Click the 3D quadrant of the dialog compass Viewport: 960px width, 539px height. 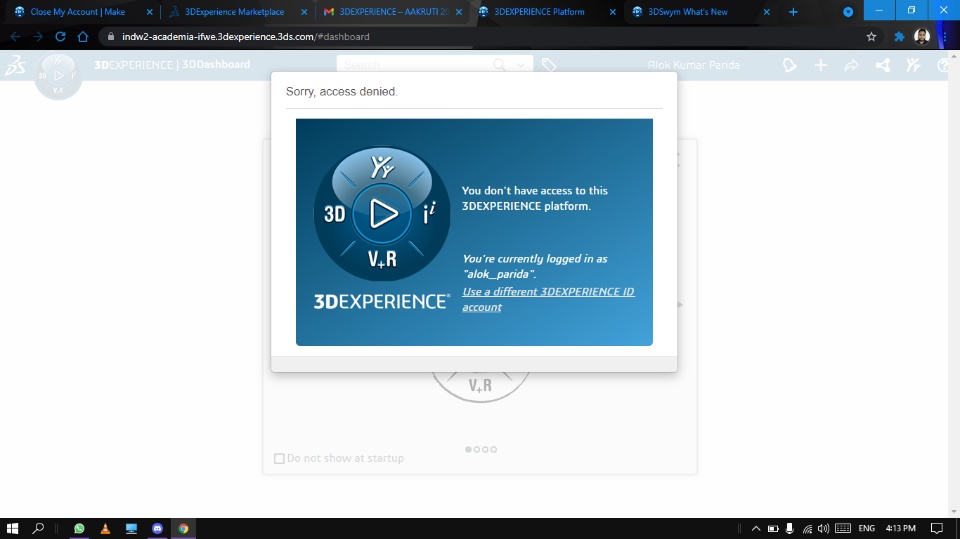coord(334,214)
